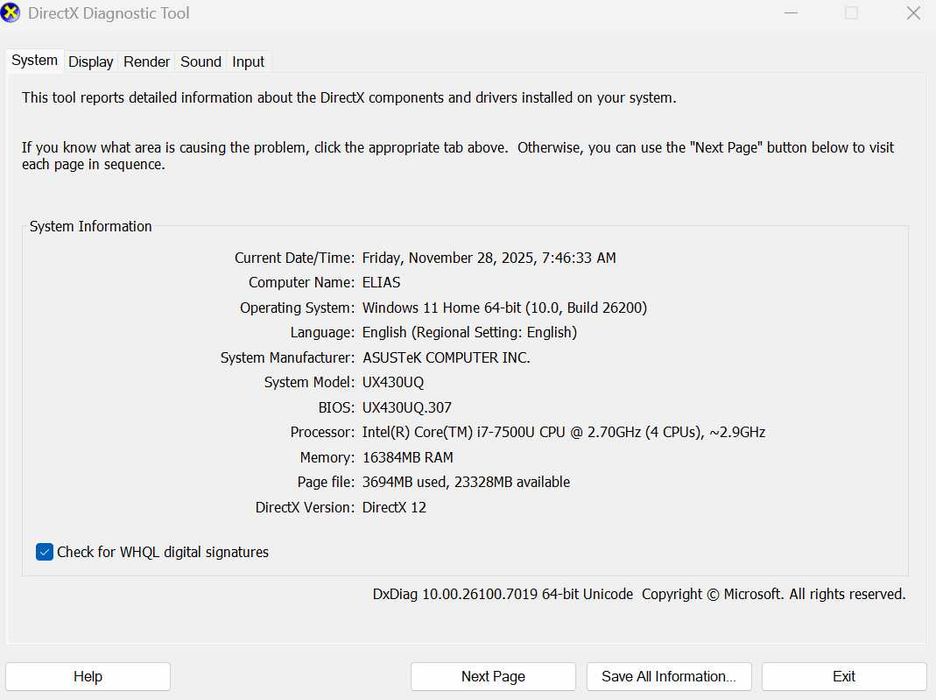936x700 pixels.
Task: Click the DirectX Diagnostic Tool title bar icon
Action: pos(11,14)
